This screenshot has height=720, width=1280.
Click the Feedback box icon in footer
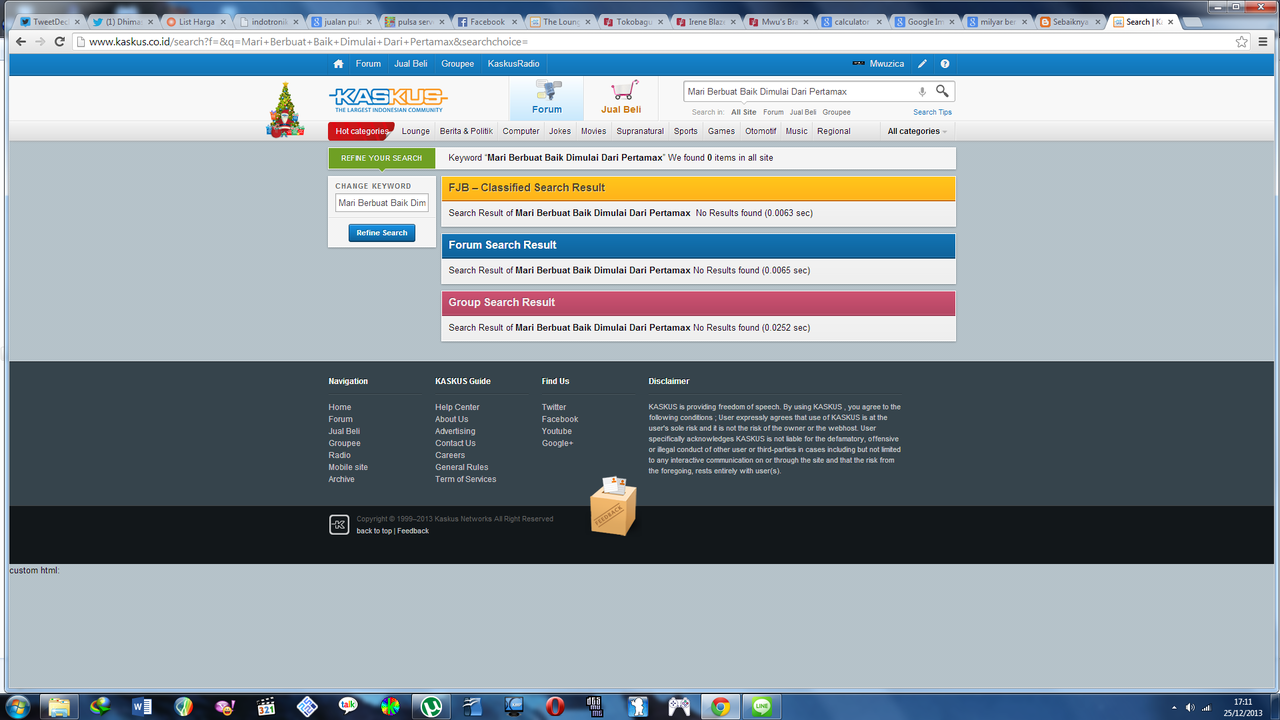[x=612, y=505]
